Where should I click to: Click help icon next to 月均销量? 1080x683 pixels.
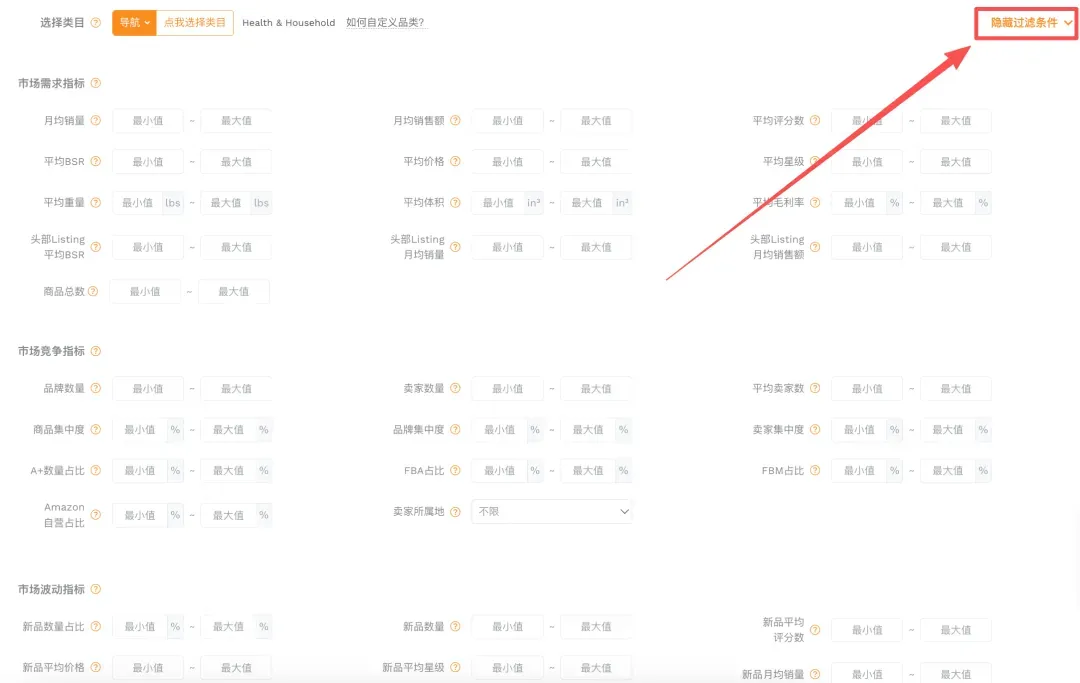pyautogui.click(x=96, y=120)
